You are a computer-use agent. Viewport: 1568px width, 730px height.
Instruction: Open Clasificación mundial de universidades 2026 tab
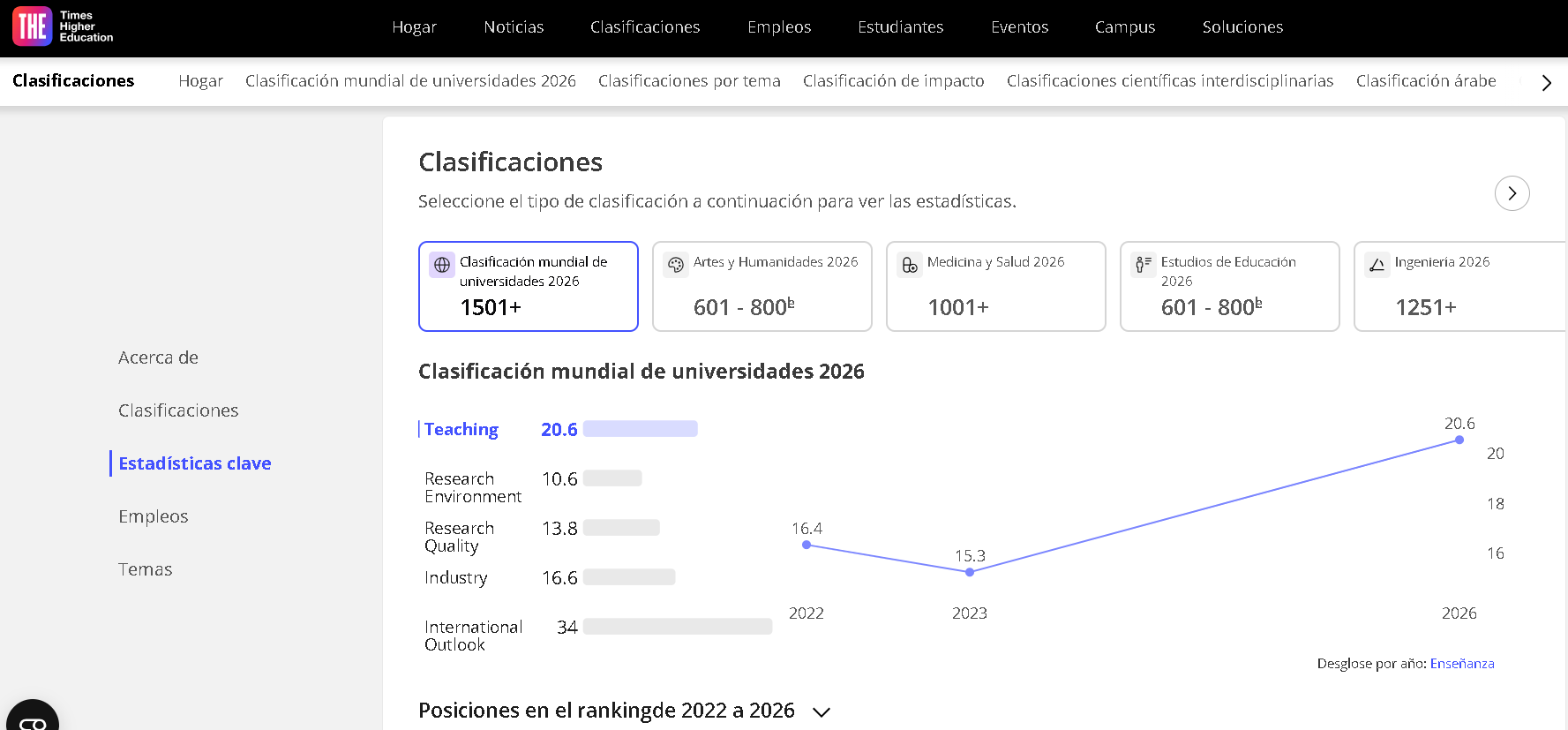[x=410, y=81]
